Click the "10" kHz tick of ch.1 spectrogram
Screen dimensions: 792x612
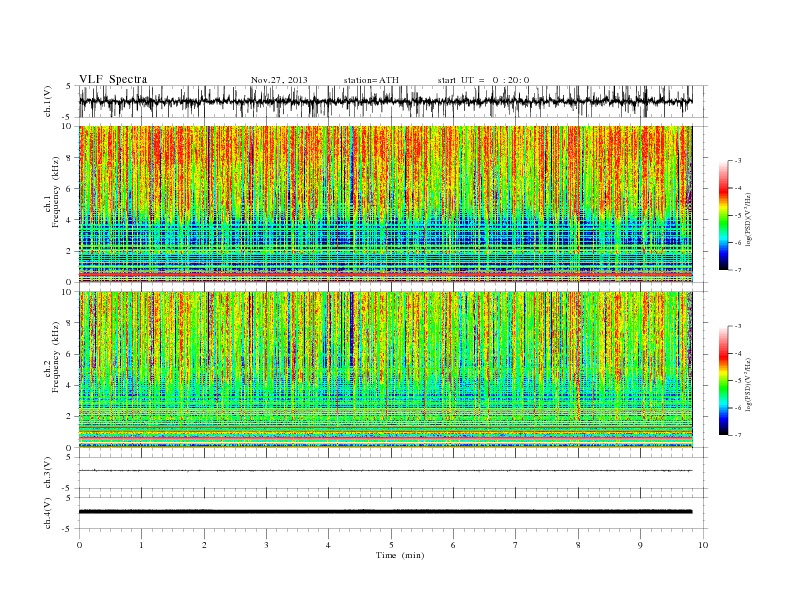[x=67, y=126]
